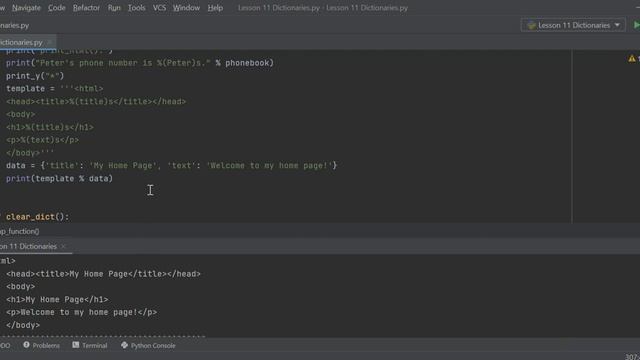
Task: Click the </body>''' code line
Action: tap(30, 153)
